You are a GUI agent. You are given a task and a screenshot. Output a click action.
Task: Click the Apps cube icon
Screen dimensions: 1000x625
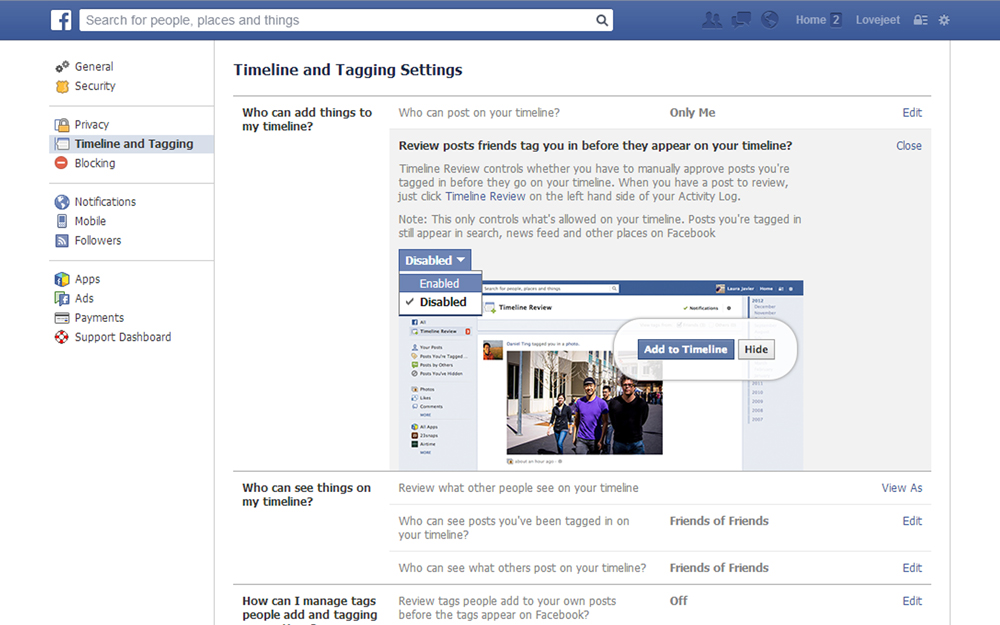62,279
